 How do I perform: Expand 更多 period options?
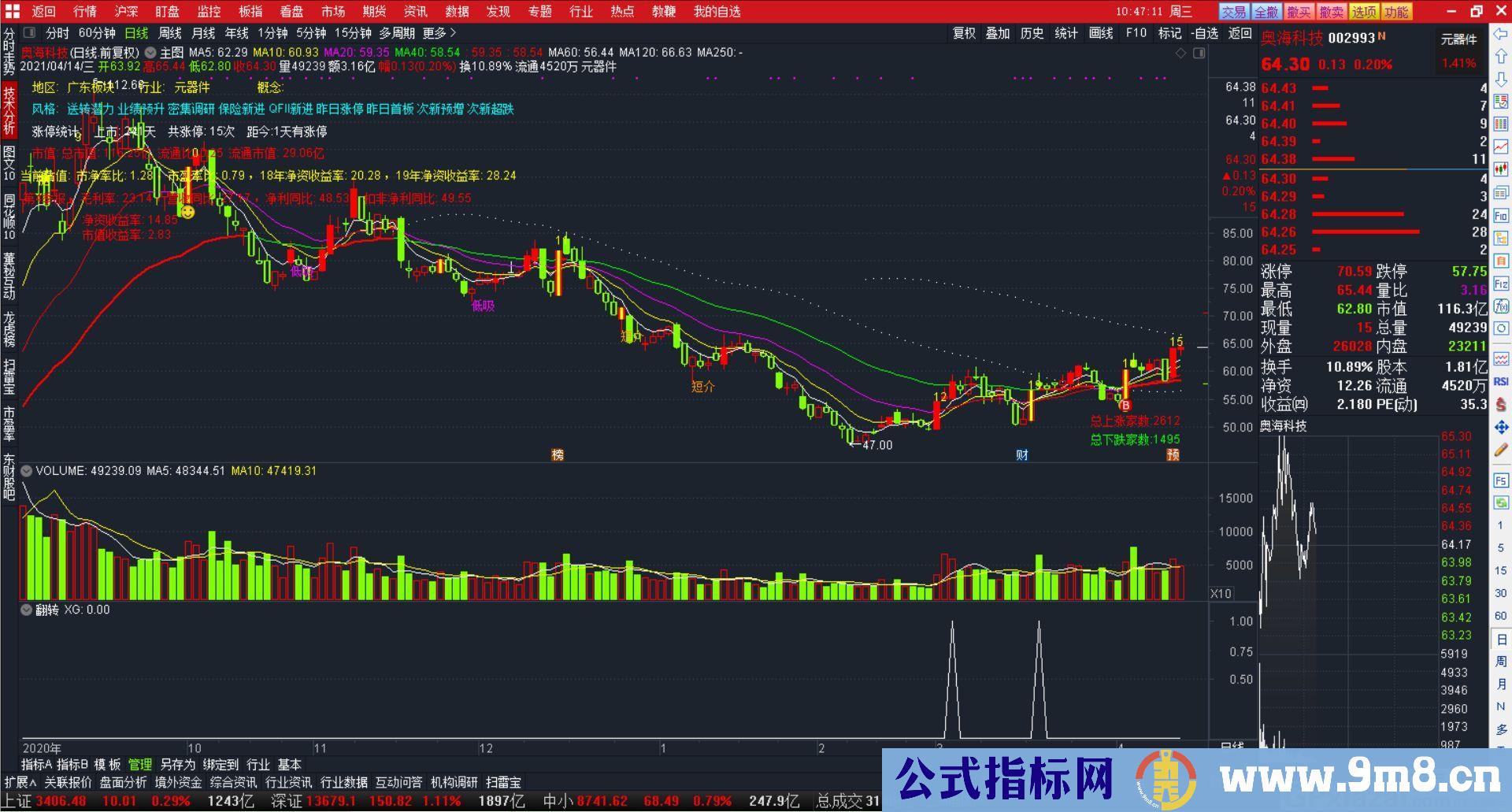[x=439, y=33]
